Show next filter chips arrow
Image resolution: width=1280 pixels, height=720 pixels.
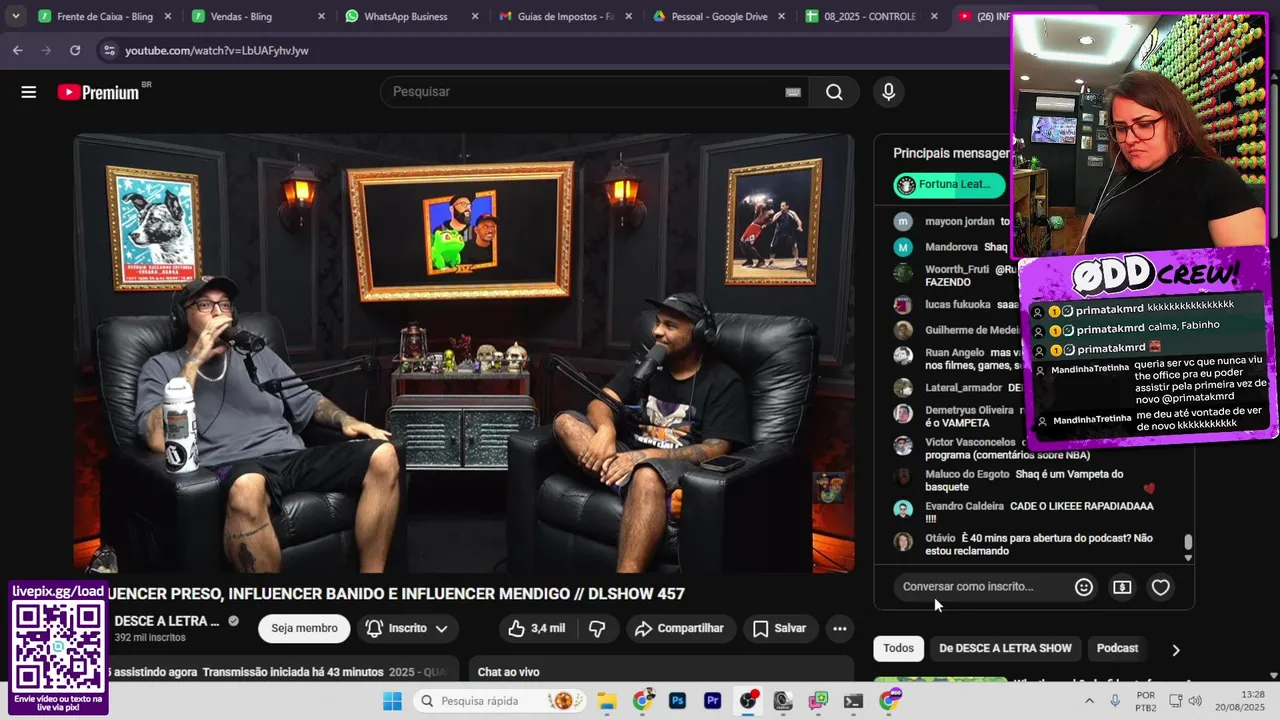(x=1175, y=649)
